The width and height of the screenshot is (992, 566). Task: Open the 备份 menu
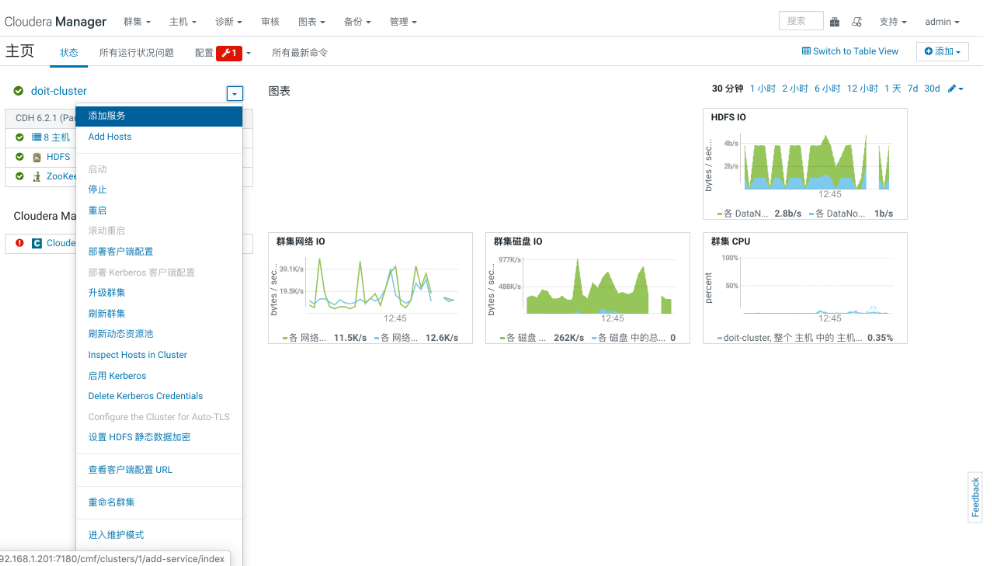point(357,22)
